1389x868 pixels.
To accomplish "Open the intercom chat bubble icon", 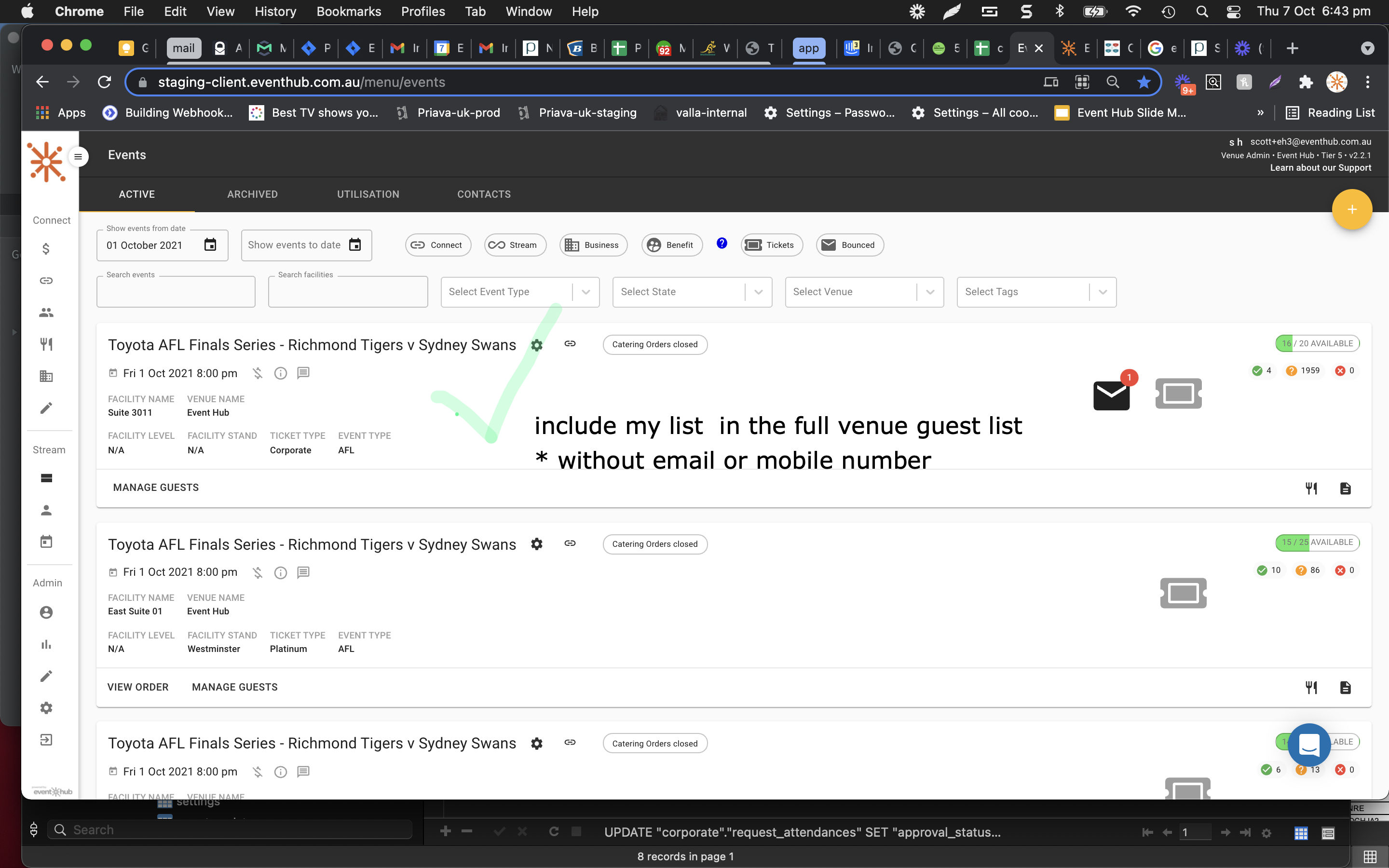I will coord(1309,745).
